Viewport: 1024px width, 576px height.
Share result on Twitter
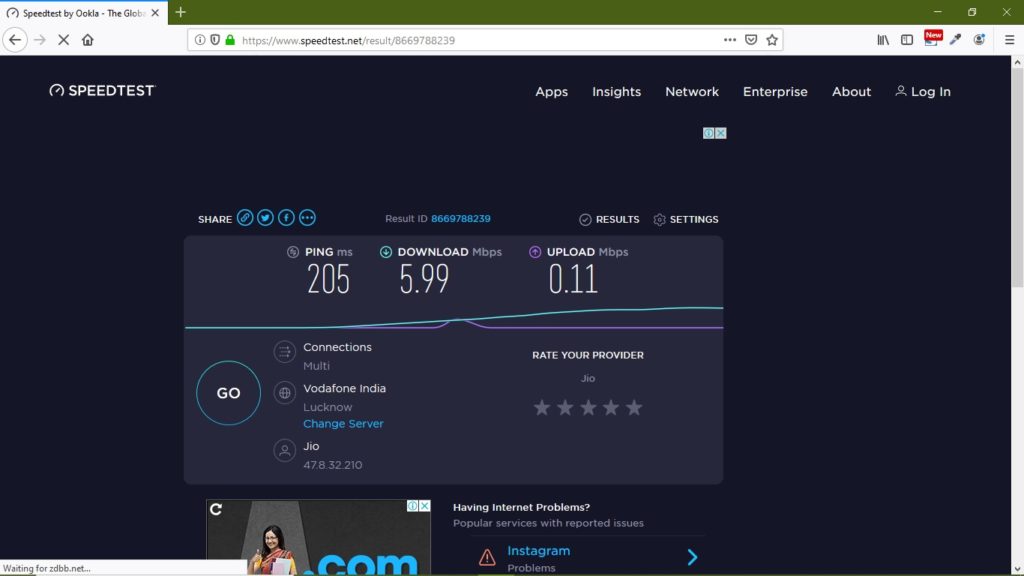(x=265, y=217)
